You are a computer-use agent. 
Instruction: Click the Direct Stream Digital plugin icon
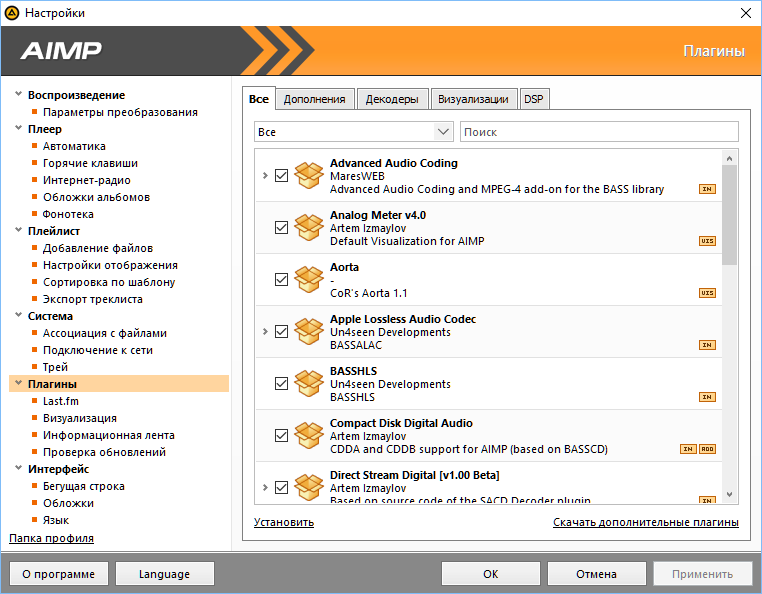click(309, 486)
